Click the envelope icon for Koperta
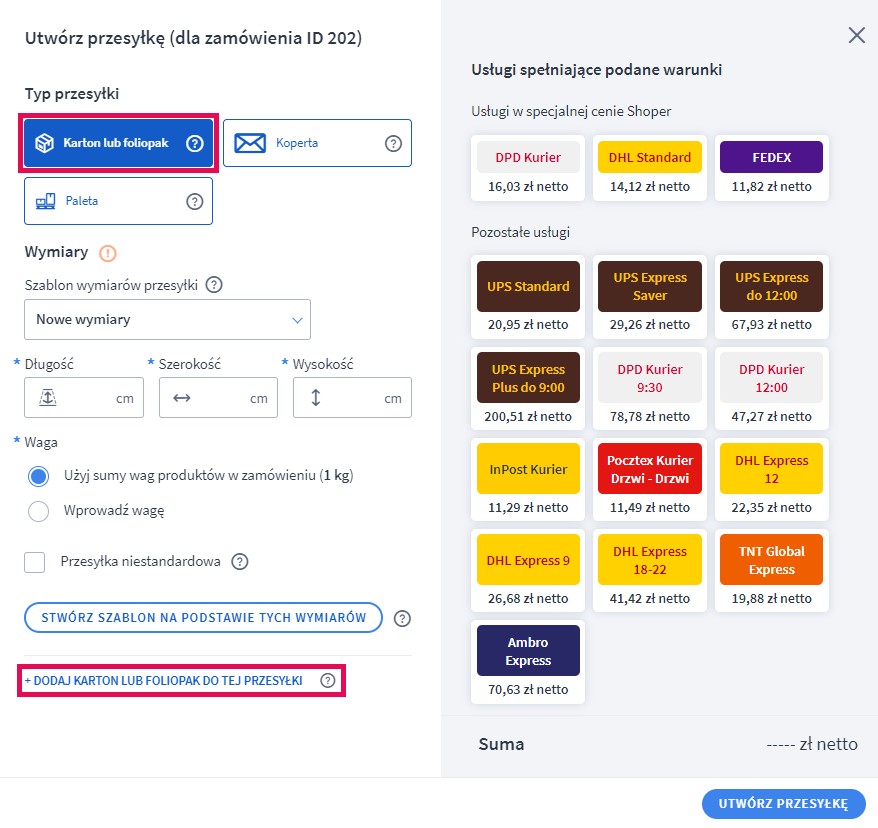 (x=250, y=143)
